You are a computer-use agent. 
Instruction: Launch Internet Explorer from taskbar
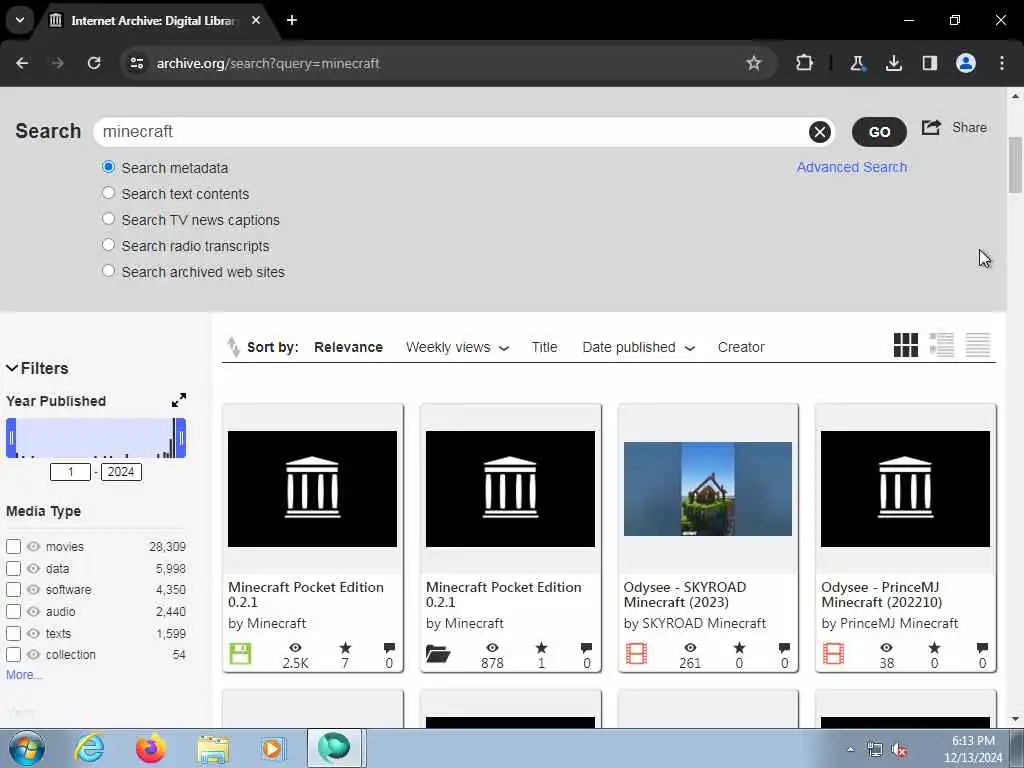coord(89,748)
